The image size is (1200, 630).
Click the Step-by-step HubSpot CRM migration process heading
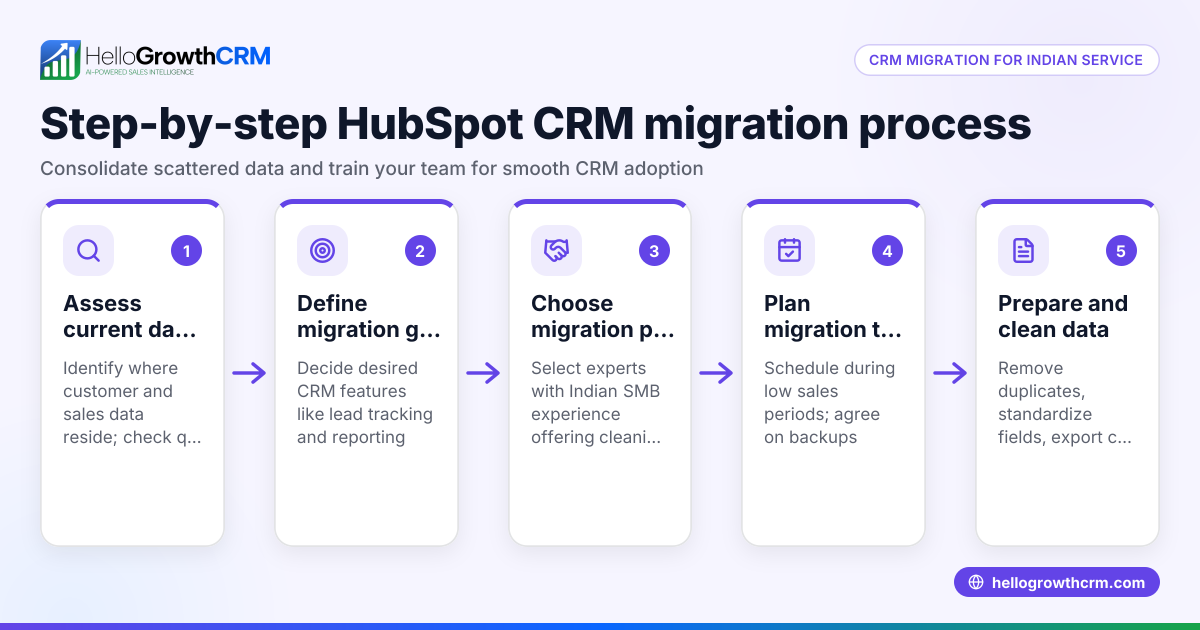point(536,124)
